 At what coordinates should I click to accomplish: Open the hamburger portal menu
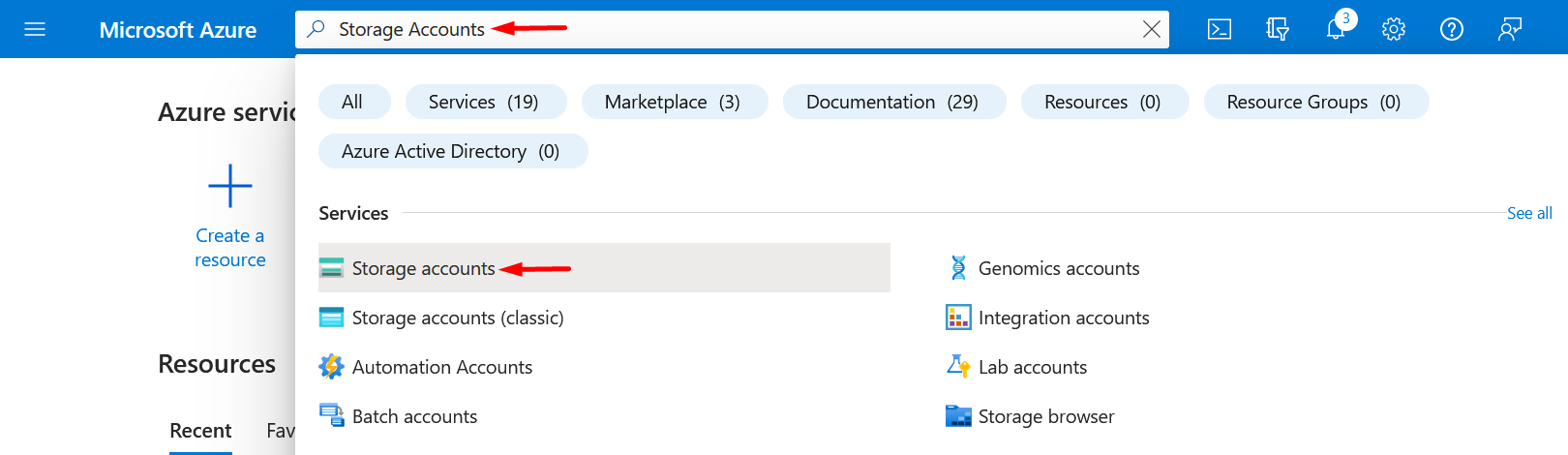(35, 29)
